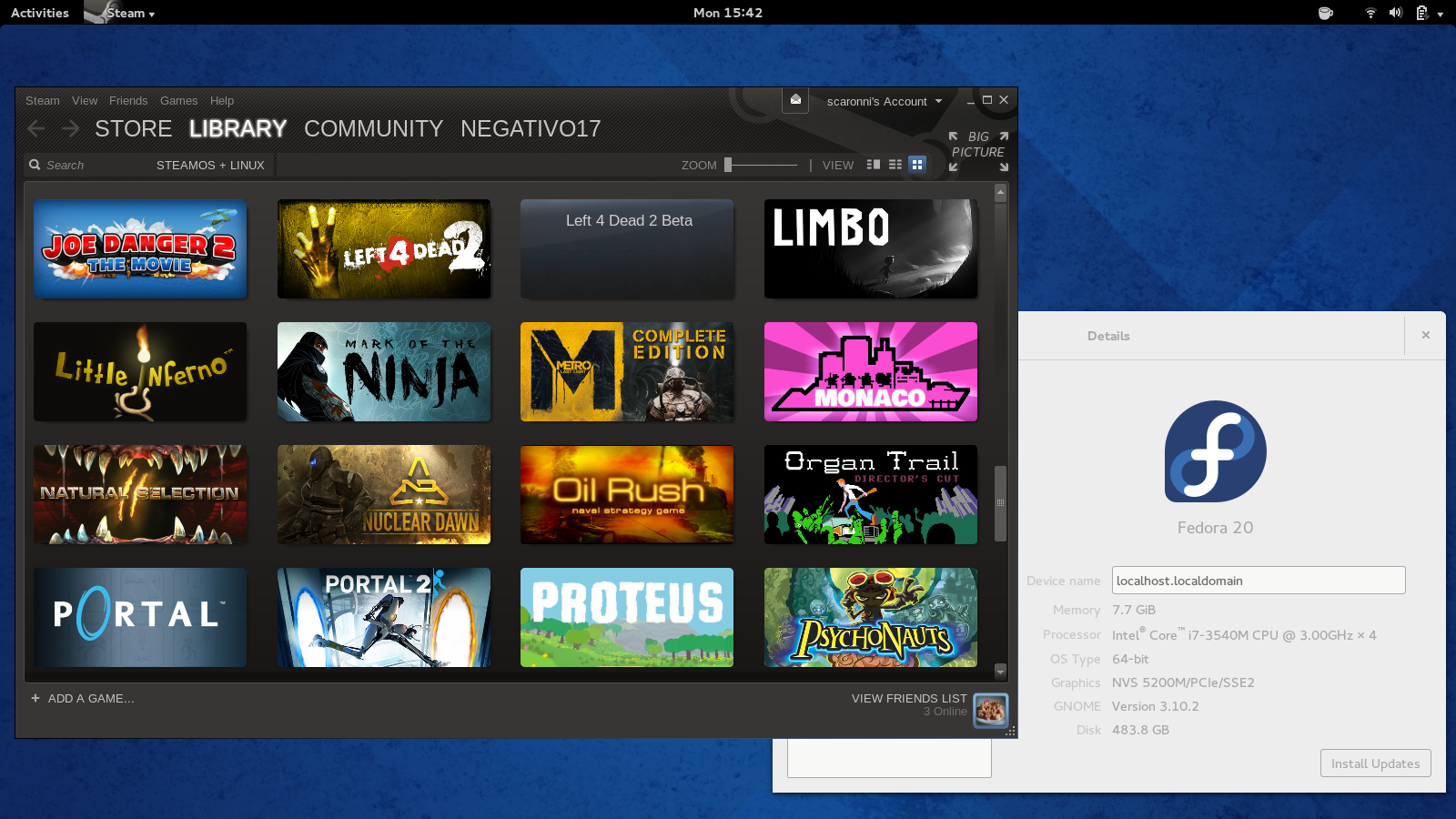Open the Portal 2 game thumbnail

tap(383, 617)
